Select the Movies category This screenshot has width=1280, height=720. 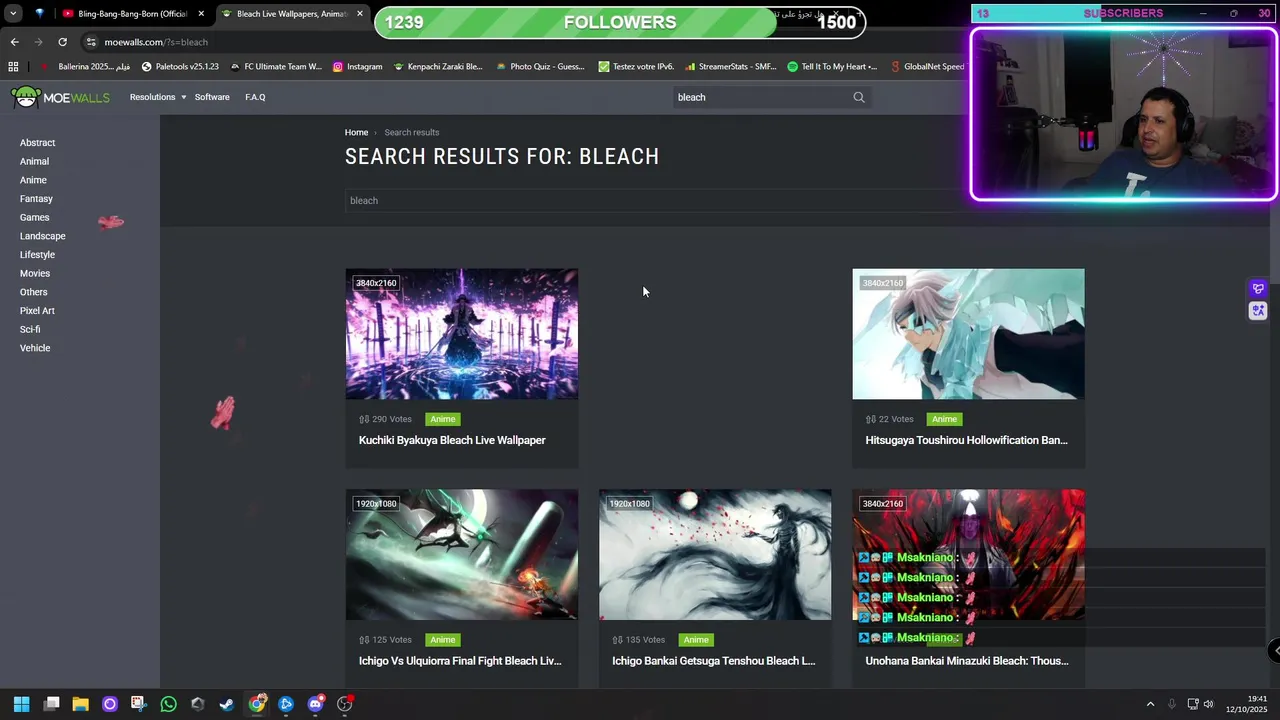click(35, 273)
